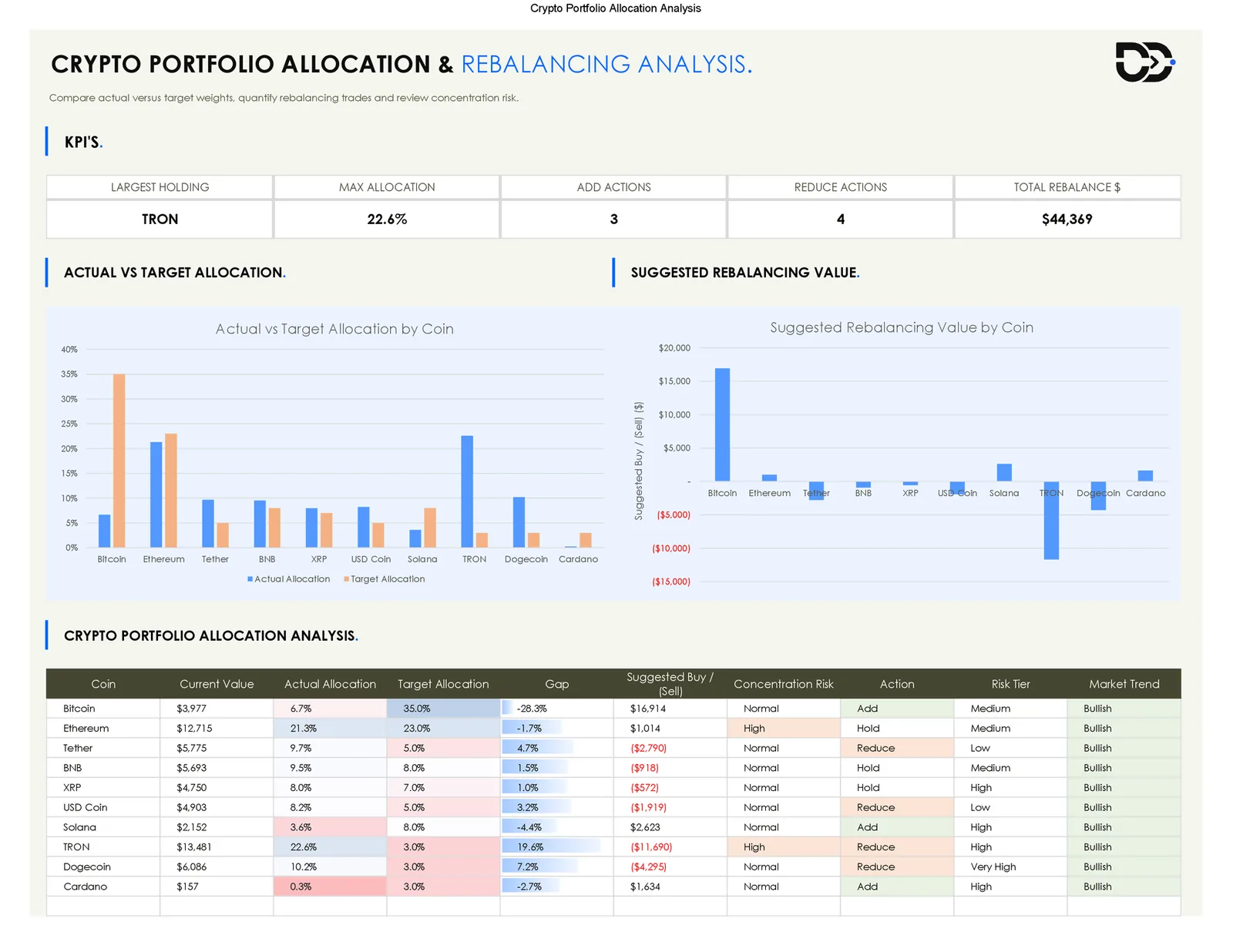Image resolution: width=1233 pixels, height=952 pixels.
Task: Click the Concentration Risk column header
Action: [784, 684]
